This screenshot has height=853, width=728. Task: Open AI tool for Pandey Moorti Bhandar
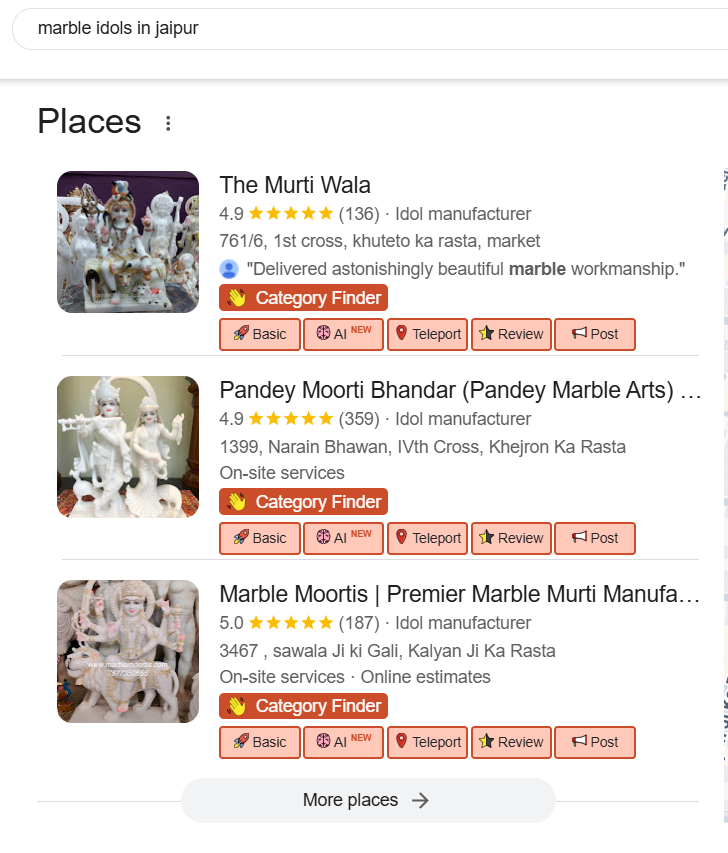[x=343, y=538]
